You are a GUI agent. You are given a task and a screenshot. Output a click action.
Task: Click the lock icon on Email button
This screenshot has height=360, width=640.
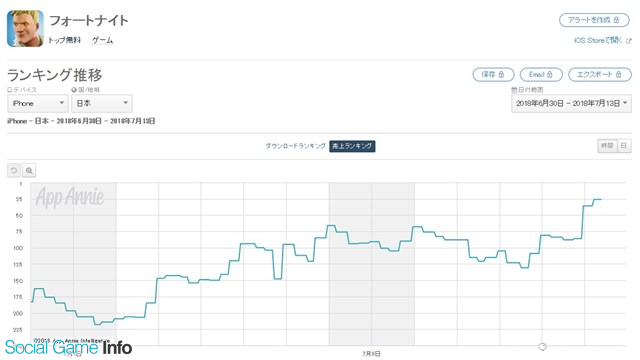click(549, 74)
